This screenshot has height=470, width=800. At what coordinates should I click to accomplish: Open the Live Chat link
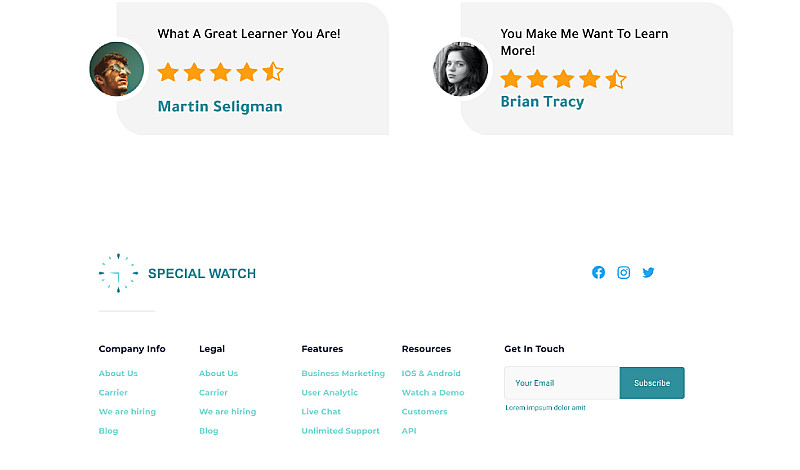click(321, 412)
